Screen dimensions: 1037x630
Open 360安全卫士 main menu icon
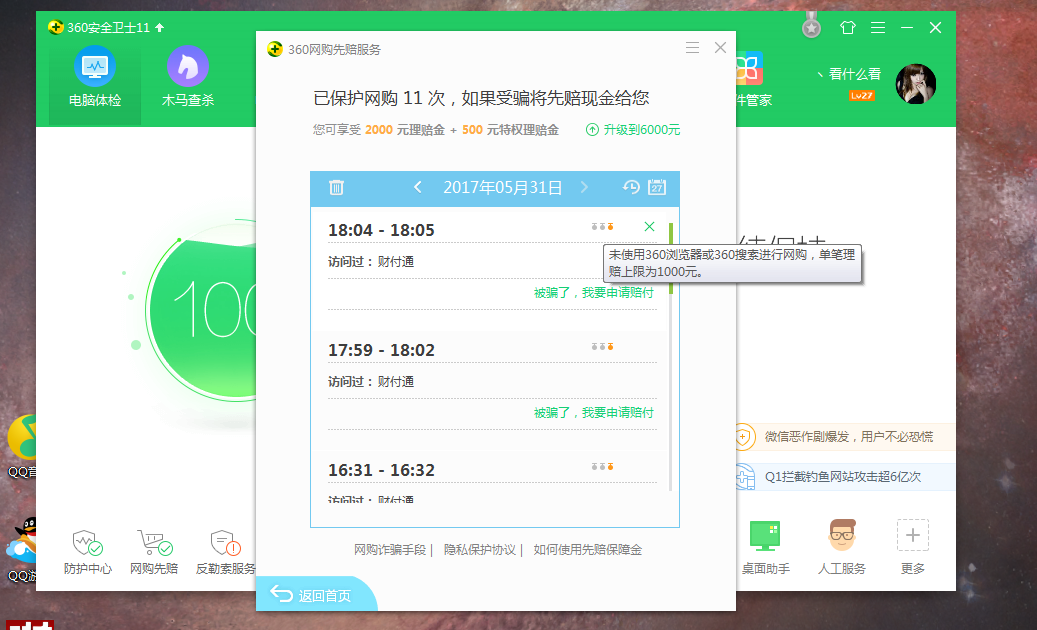click(x=878, y=28)
